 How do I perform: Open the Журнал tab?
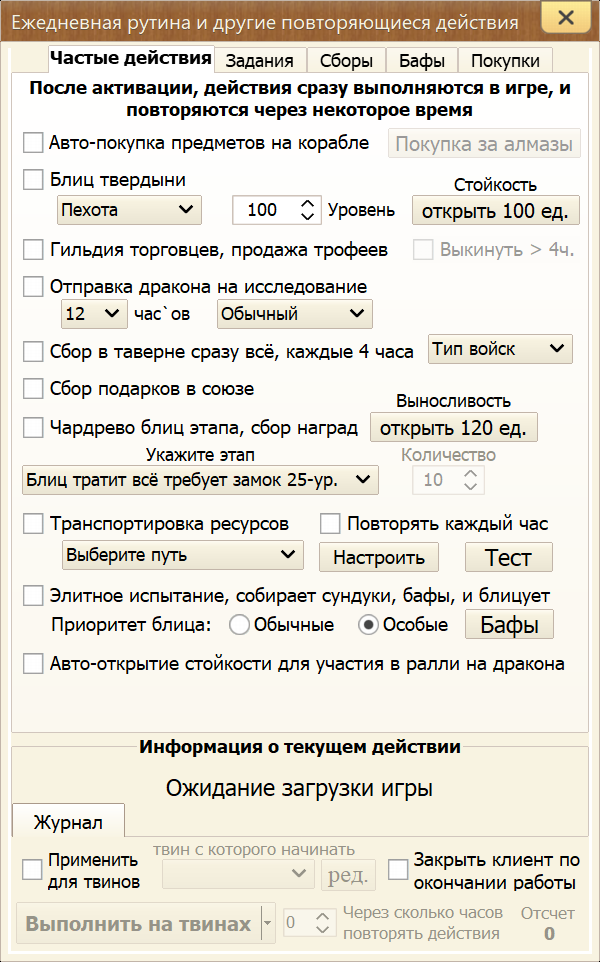(68, 821)
